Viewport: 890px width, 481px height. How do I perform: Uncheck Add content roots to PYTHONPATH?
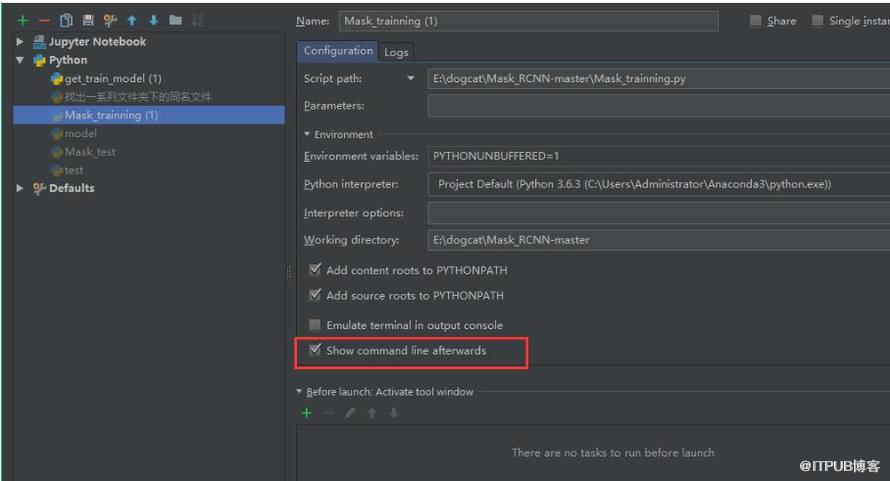pyautogui.click(x=315, y=269)
